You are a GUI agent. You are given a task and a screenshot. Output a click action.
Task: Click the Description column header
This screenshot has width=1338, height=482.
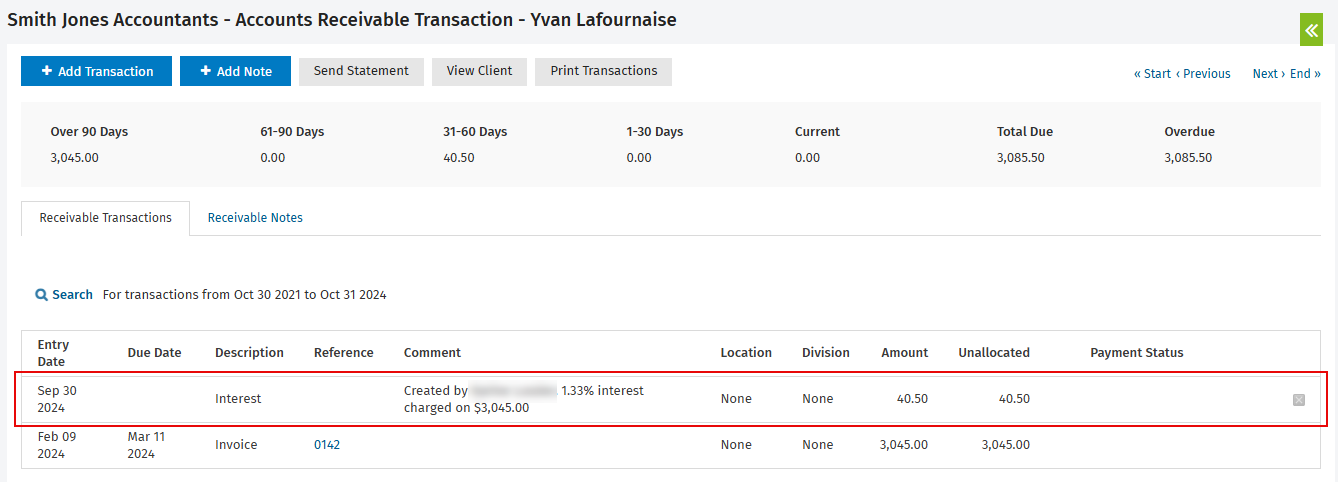click(x=249, y=353)
